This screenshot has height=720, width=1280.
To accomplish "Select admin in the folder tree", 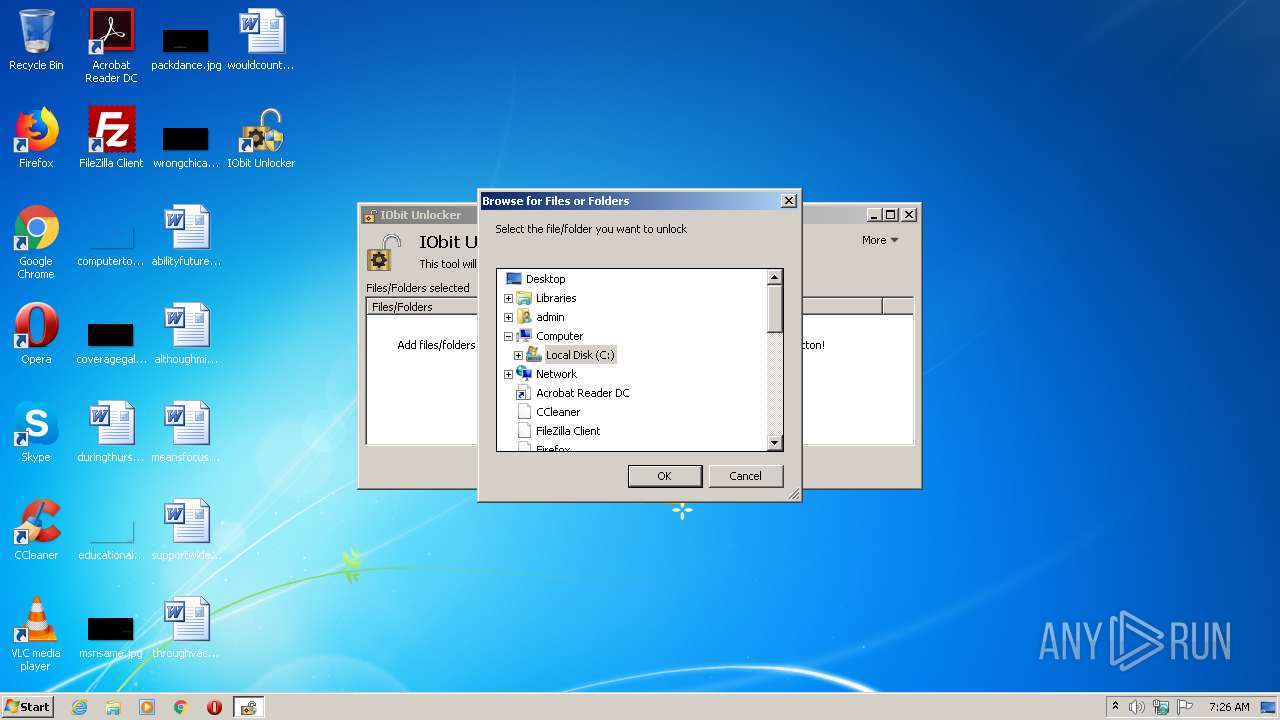I will [550, 317].
